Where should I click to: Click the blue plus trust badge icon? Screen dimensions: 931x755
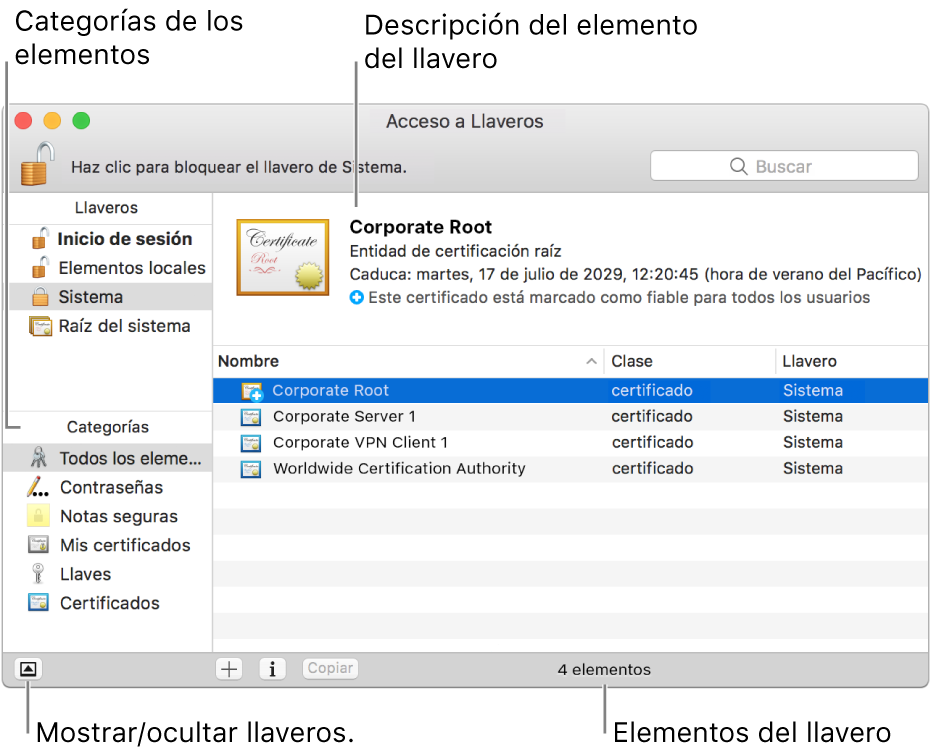tap(356, 297)
